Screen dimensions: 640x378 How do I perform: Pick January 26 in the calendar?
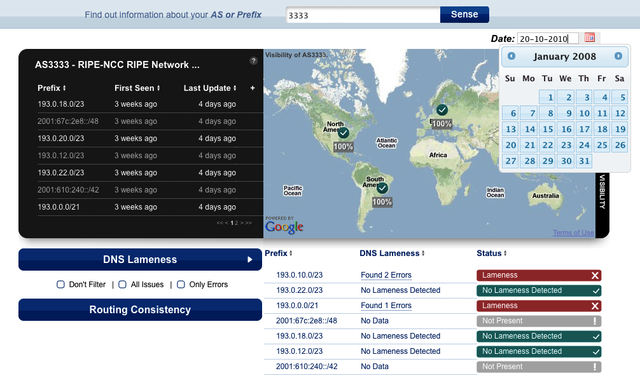[x=620, y=145]
